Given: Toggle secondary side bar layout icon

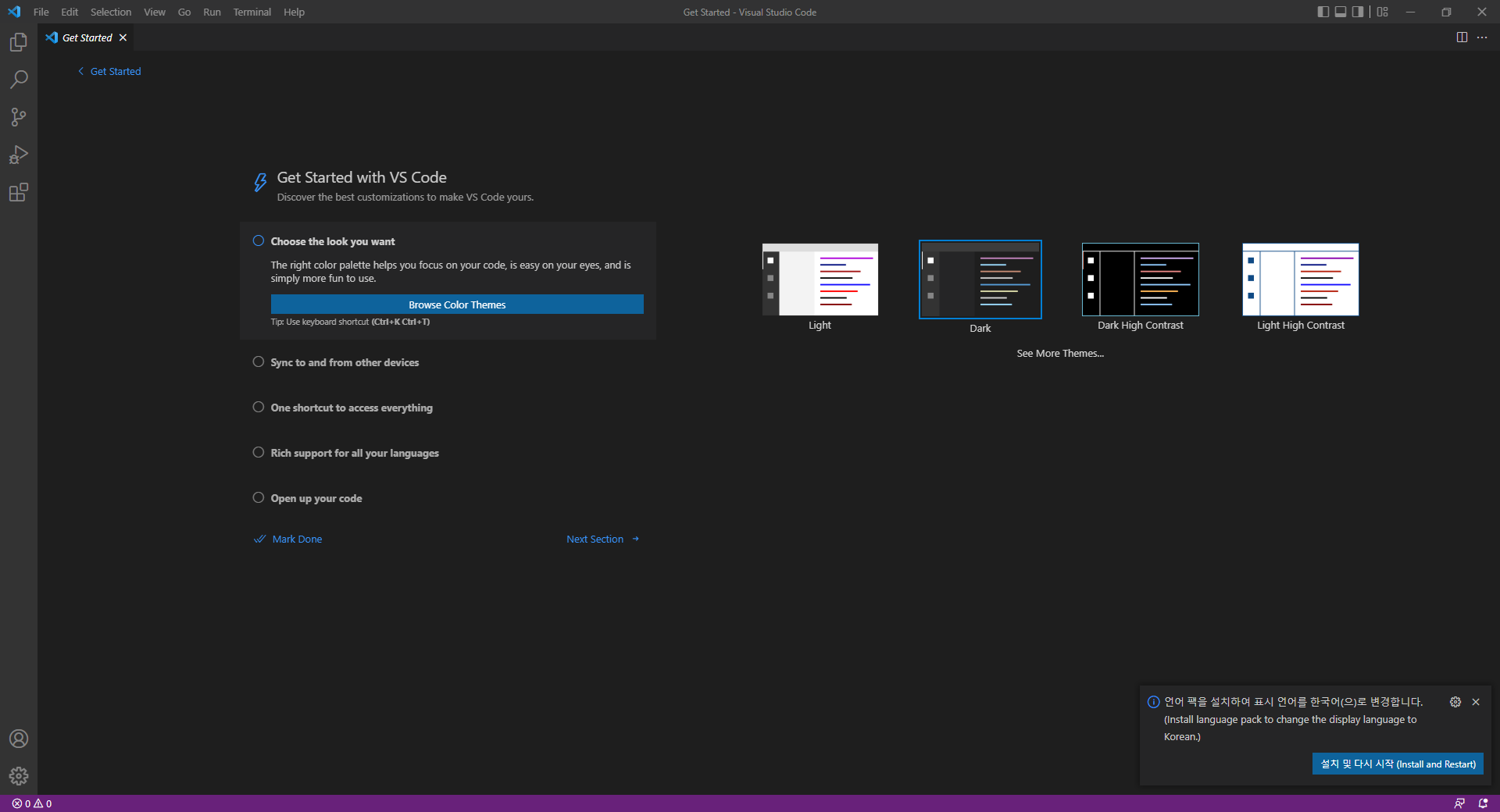Looking at the screenshot, I should tap(1358, 12).
